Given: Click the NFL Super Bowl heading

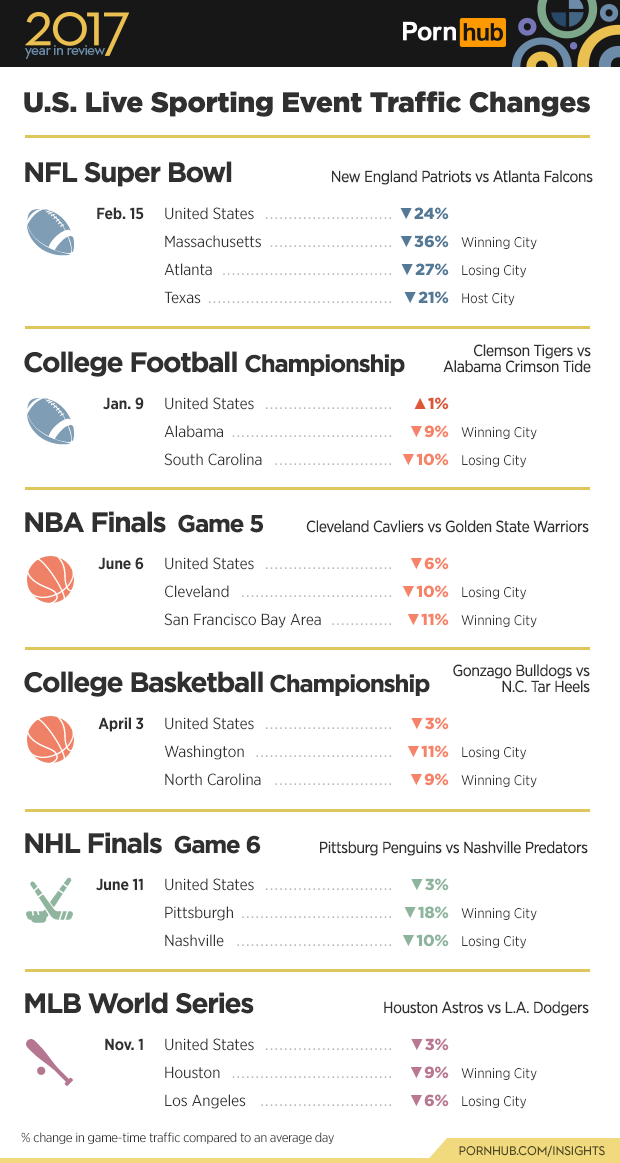Looking at the screenshot, I should [128, 173].
